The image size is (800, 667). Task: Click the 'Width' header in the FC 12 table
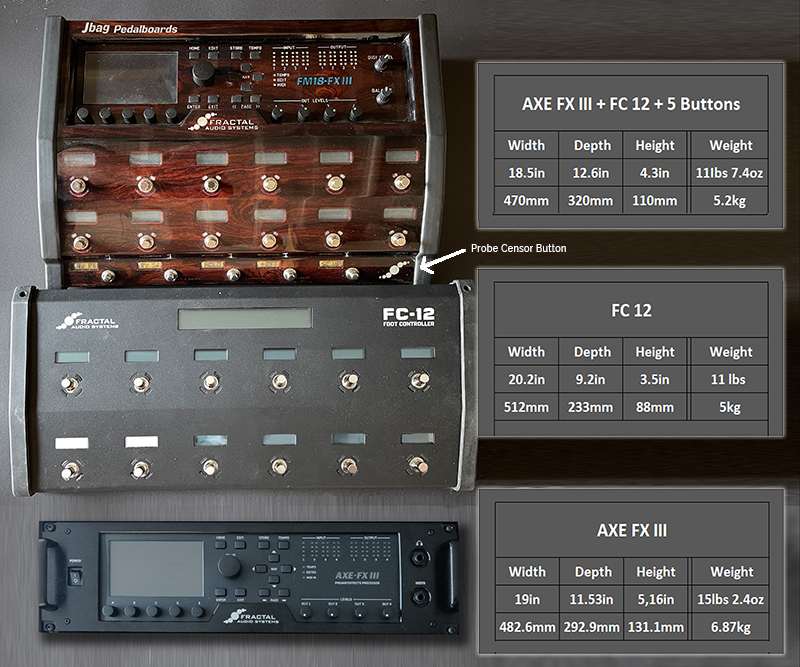tap(527, 352)
